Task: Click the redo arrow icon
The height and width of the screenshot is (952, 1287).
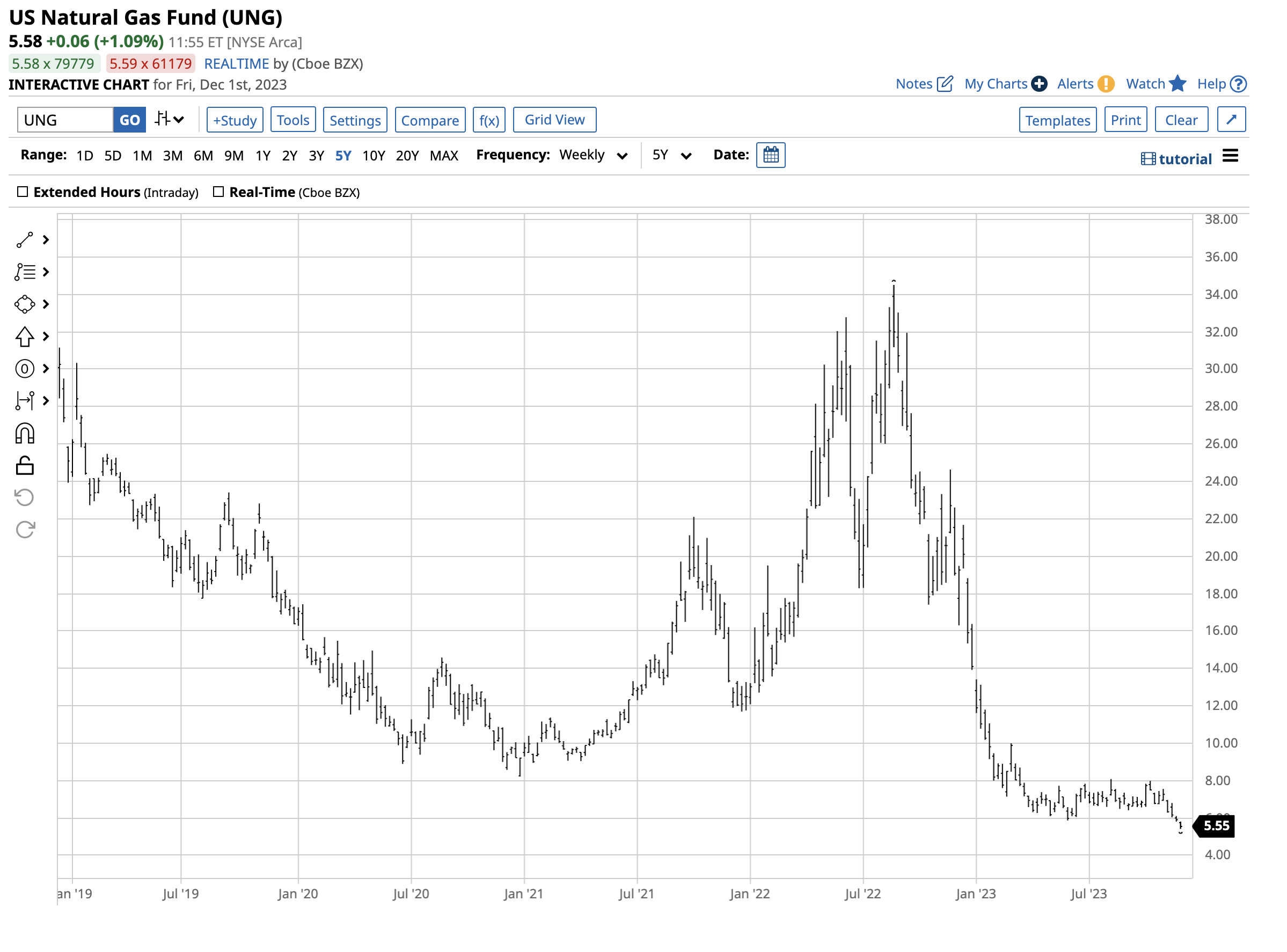Action: coord(25,530)
